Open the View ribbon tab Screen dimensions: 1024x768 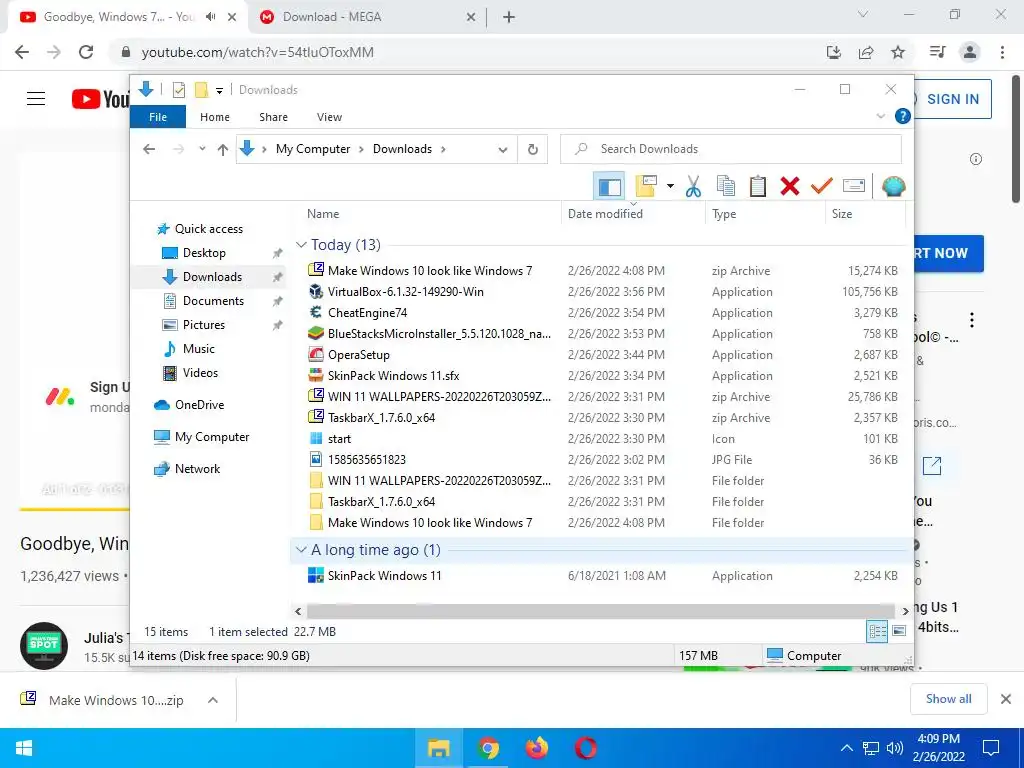pos(329,117)
